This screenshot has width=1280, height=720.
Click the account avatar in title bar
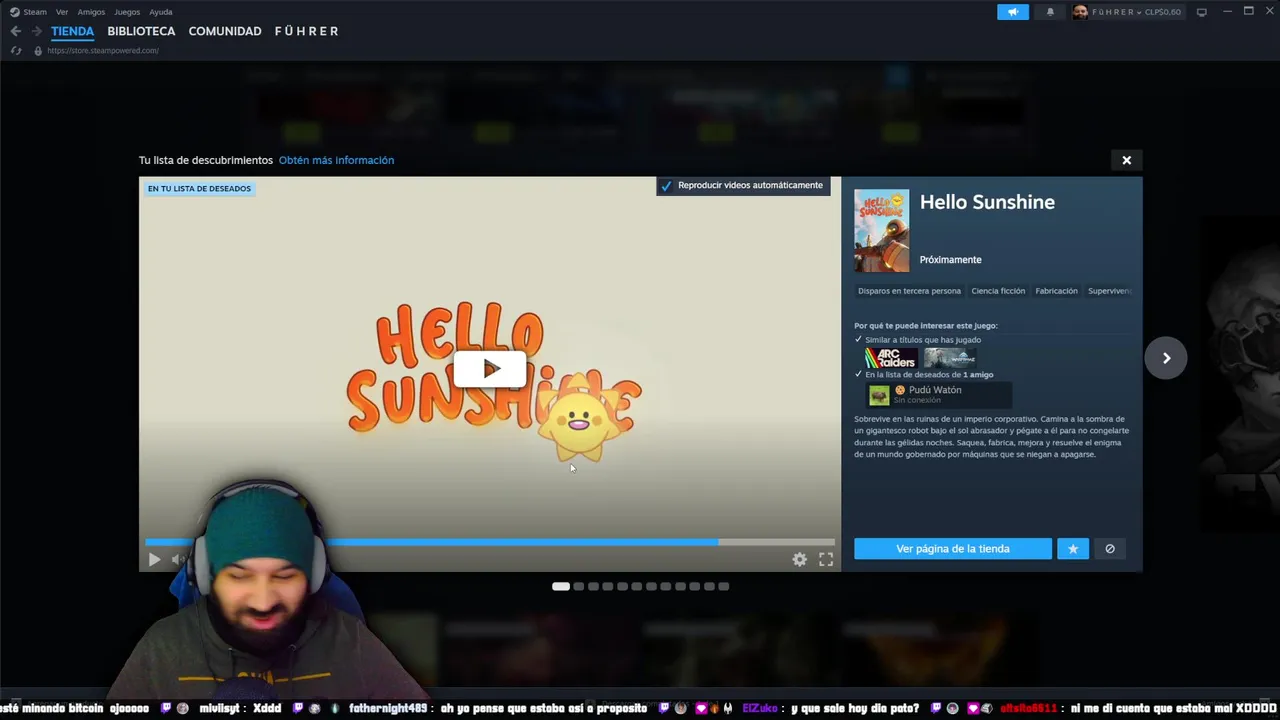[1080, 12]
